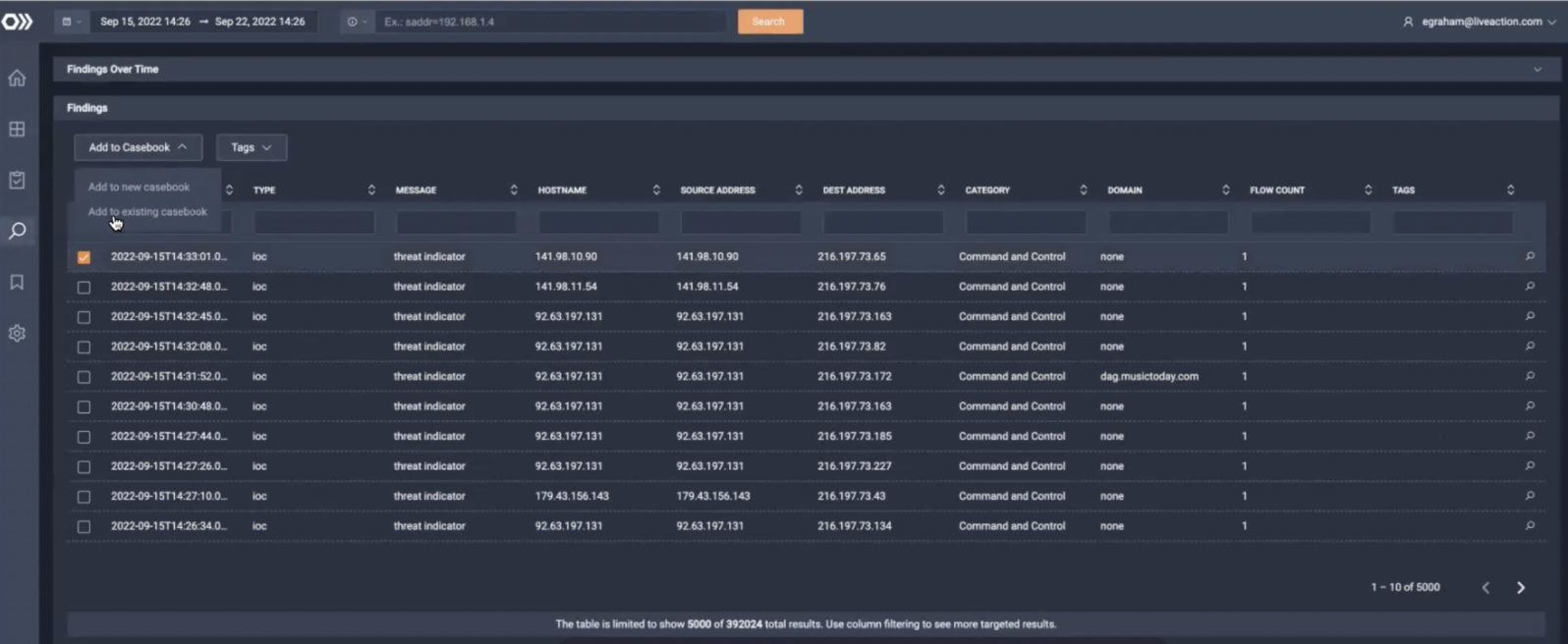Click the HOSTNAME column filter box

(599, 223)
